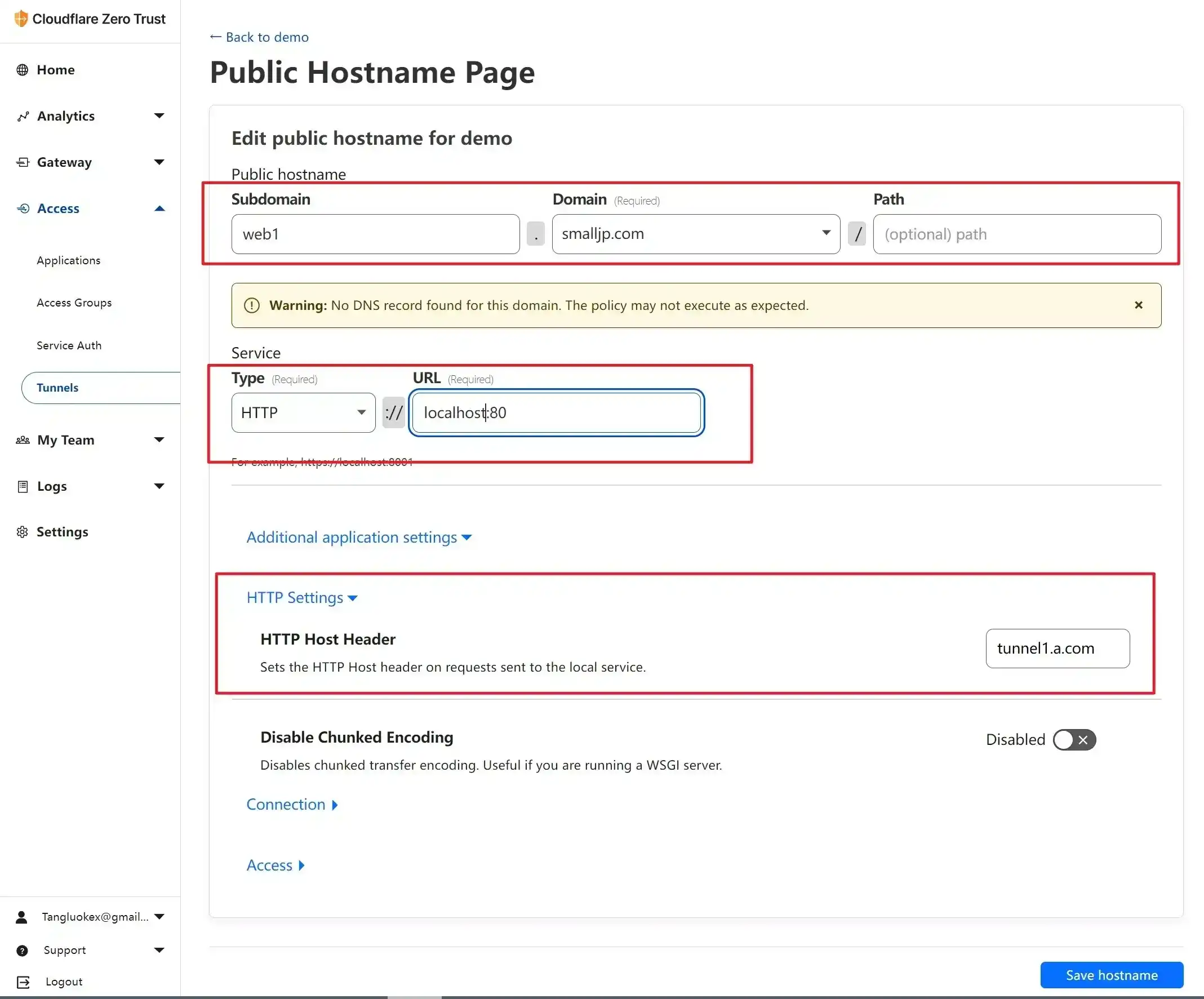The height and width of the screenshot is (999, 1204).
Task: Click into the HTTP Host Header field
Action: (x=1057, y=648)
